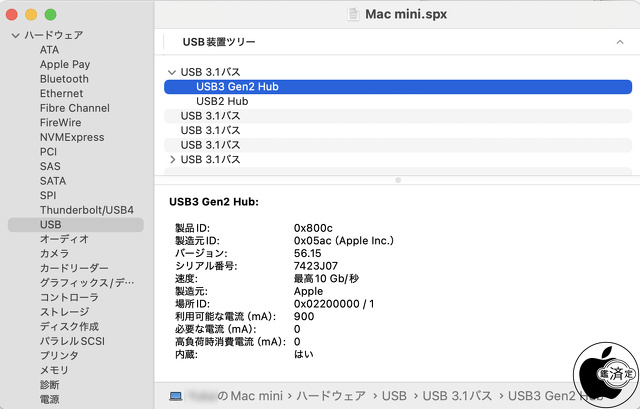Click the computer icon in path bar
The width and height of the screenshot is (640, 409).
176,396
